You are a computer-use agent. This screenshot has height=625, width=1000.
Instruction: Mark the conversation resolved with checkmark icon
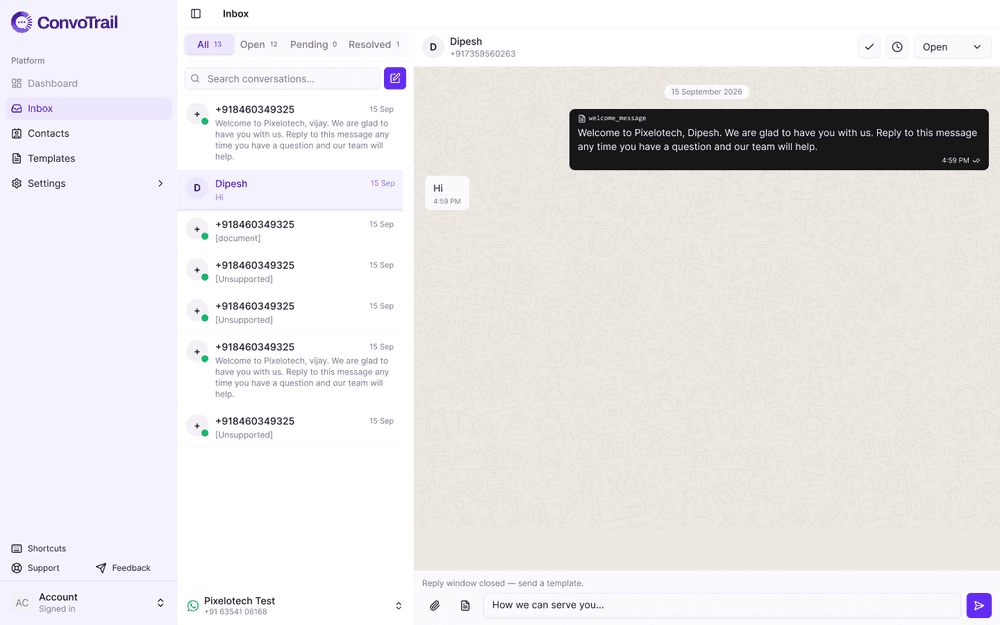pyautogui.click(x=869, y=47)
